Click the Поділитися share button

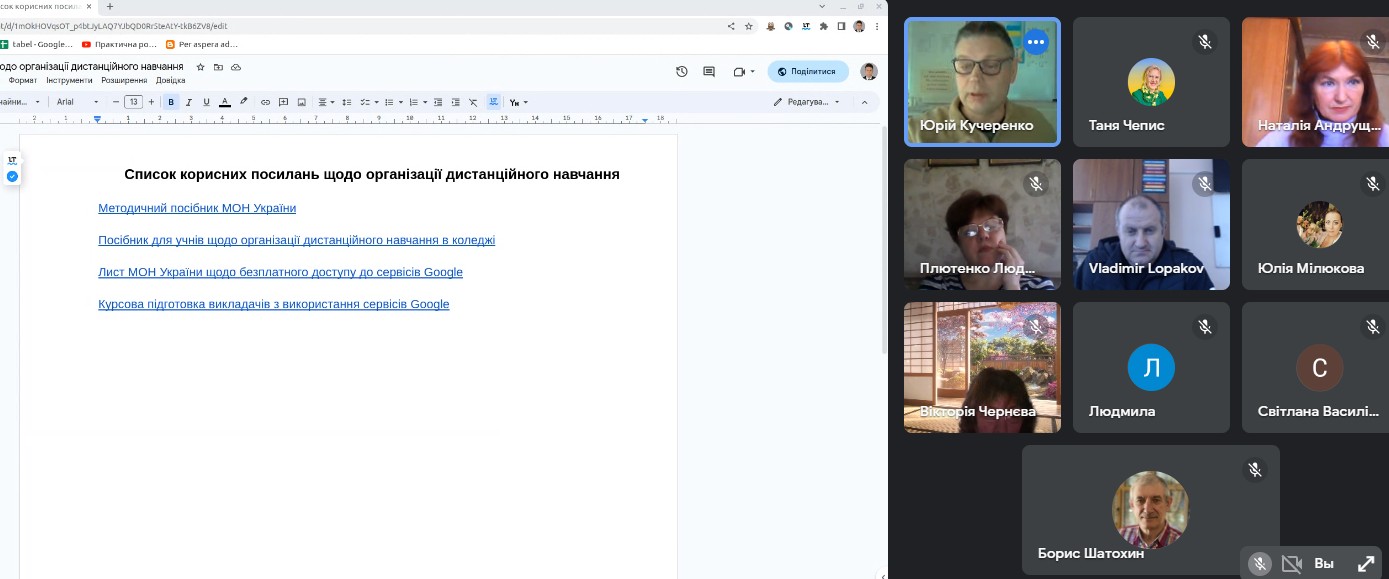point(807,71)
